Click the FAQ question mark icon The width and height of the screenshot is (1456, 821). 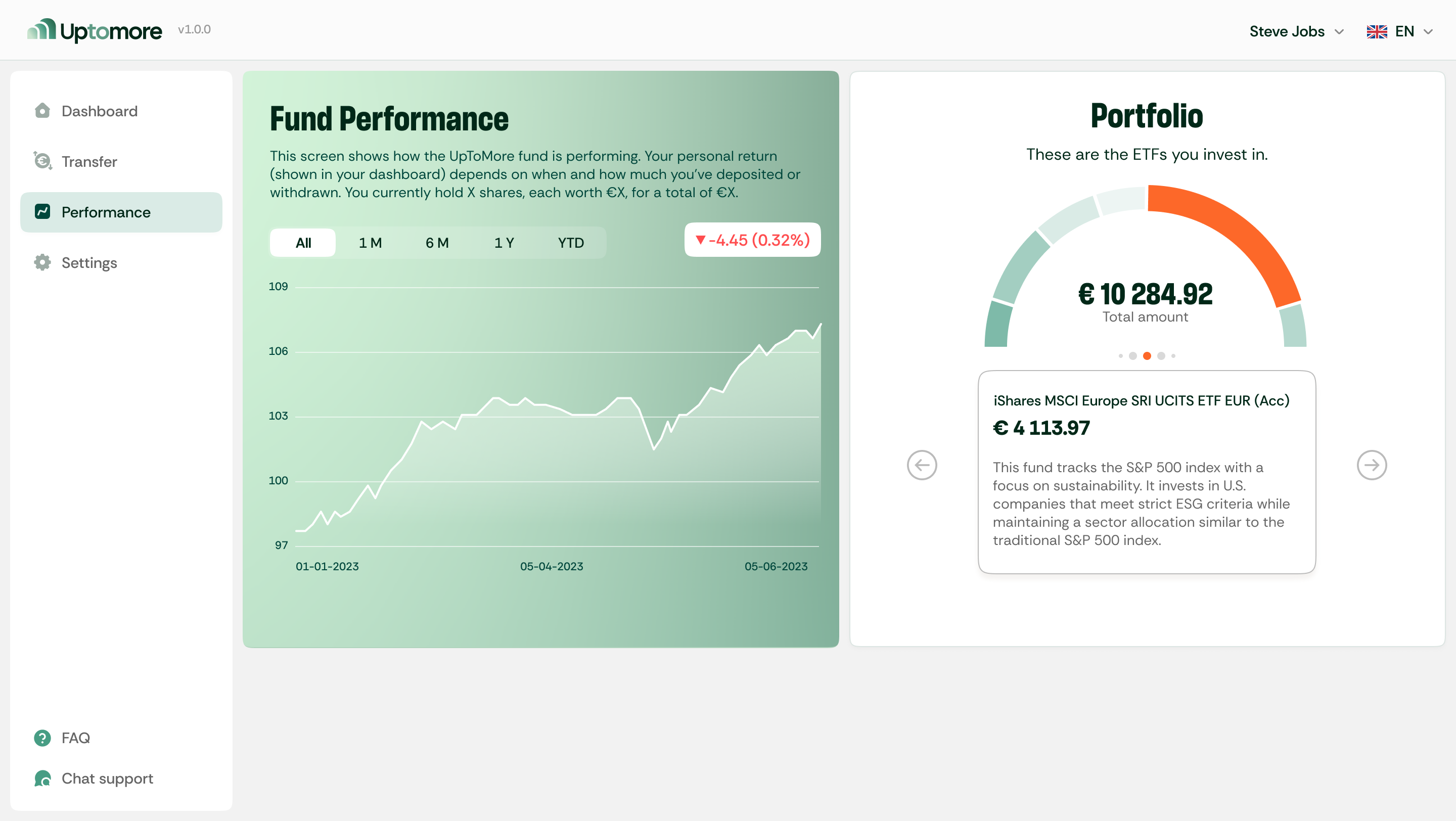pyautogui.click(x=42, y=738)
